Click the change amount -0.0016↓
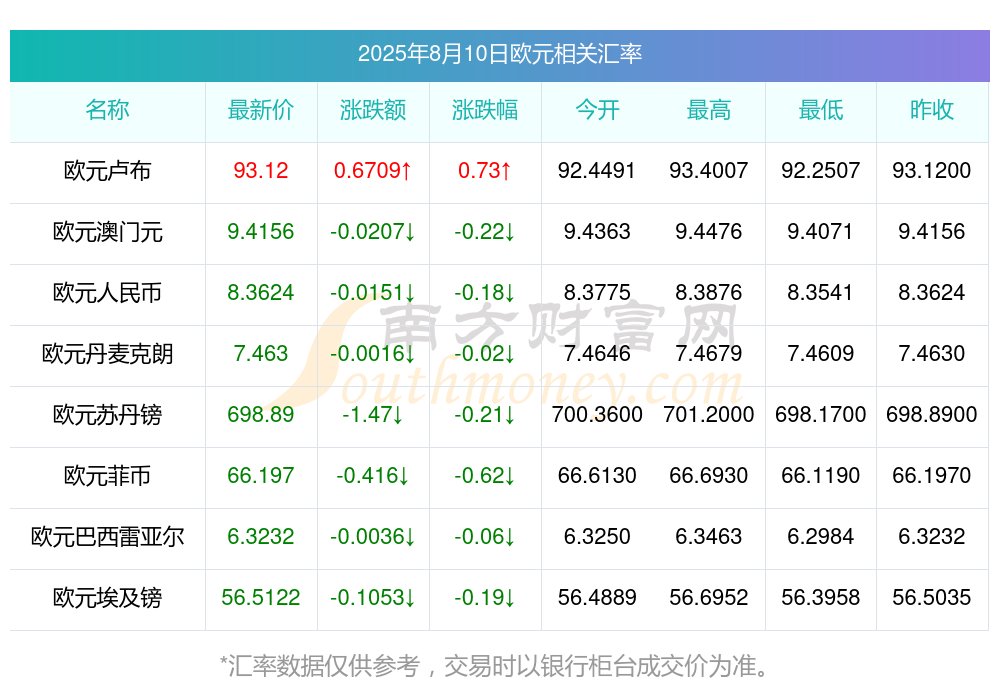Viewport: 1000px width, 698px height. pyautogui.click(x=373, y=353)
